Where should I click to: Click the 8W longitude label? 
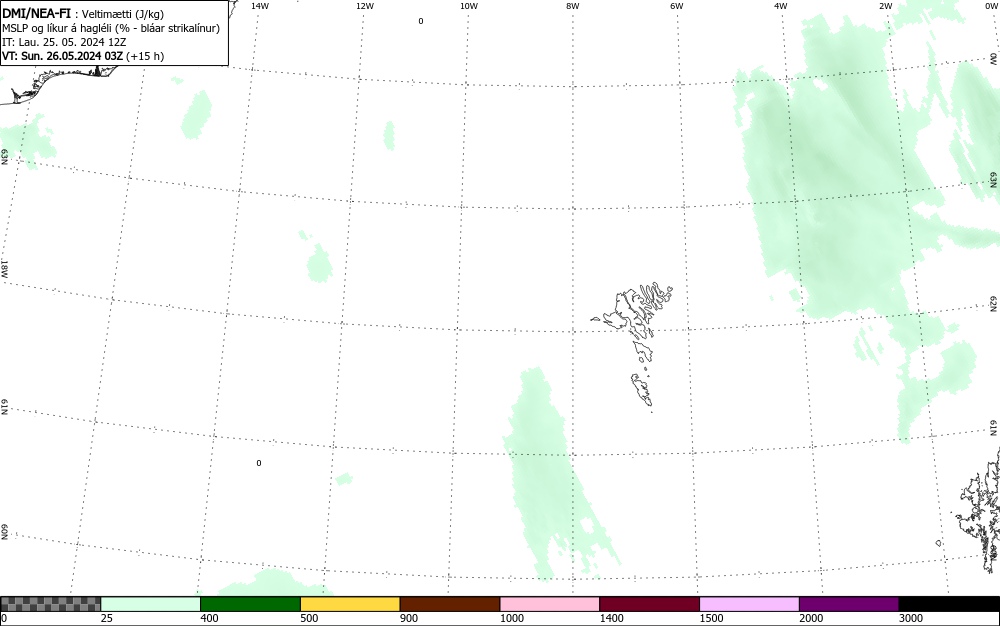[573, 6]
